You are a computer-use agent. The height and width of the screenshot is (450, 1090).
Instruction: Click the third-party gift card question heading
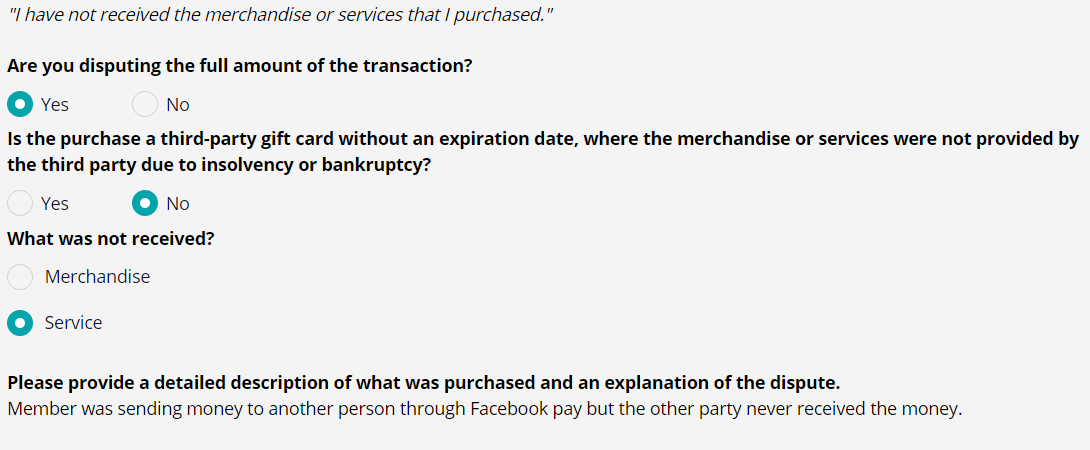coord(543,152)
